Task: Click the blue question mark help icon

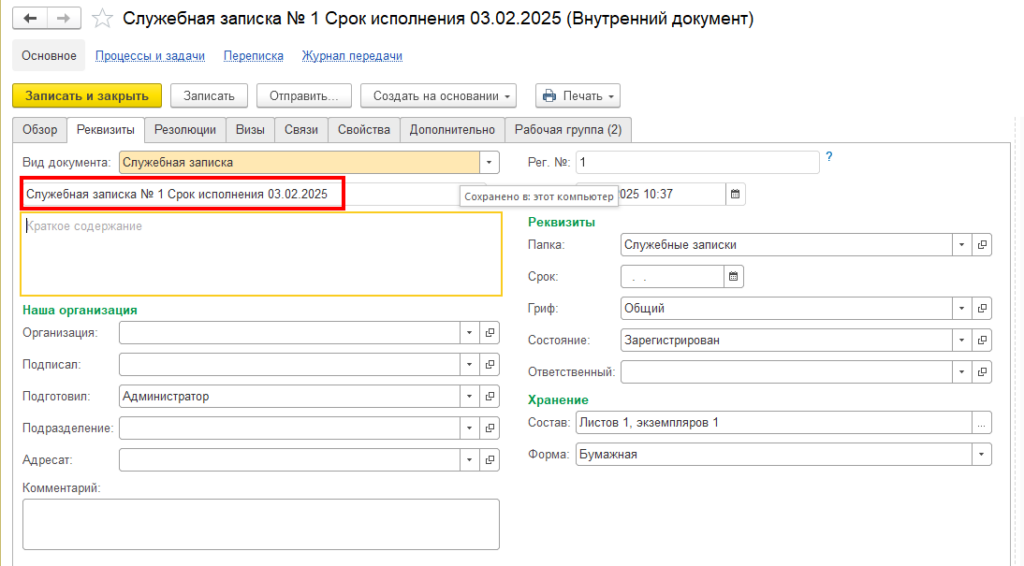Action: coord(829,157)
